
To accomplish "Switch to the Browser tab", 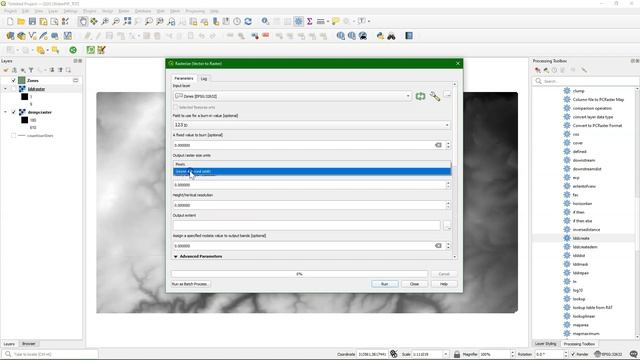I will [x=29, y=344].
